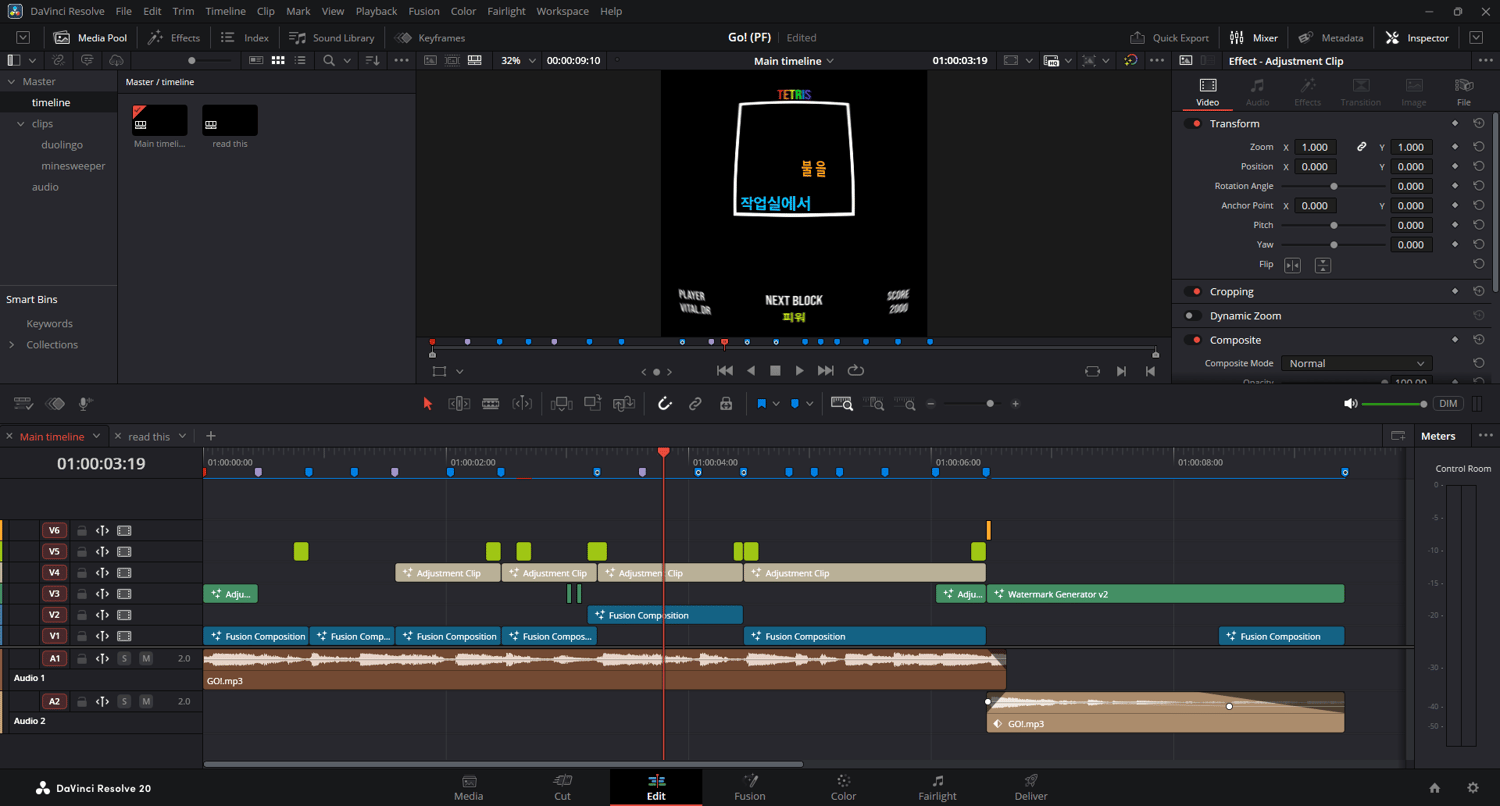
Task: Open the Fusion page
Action: [749, 787]
